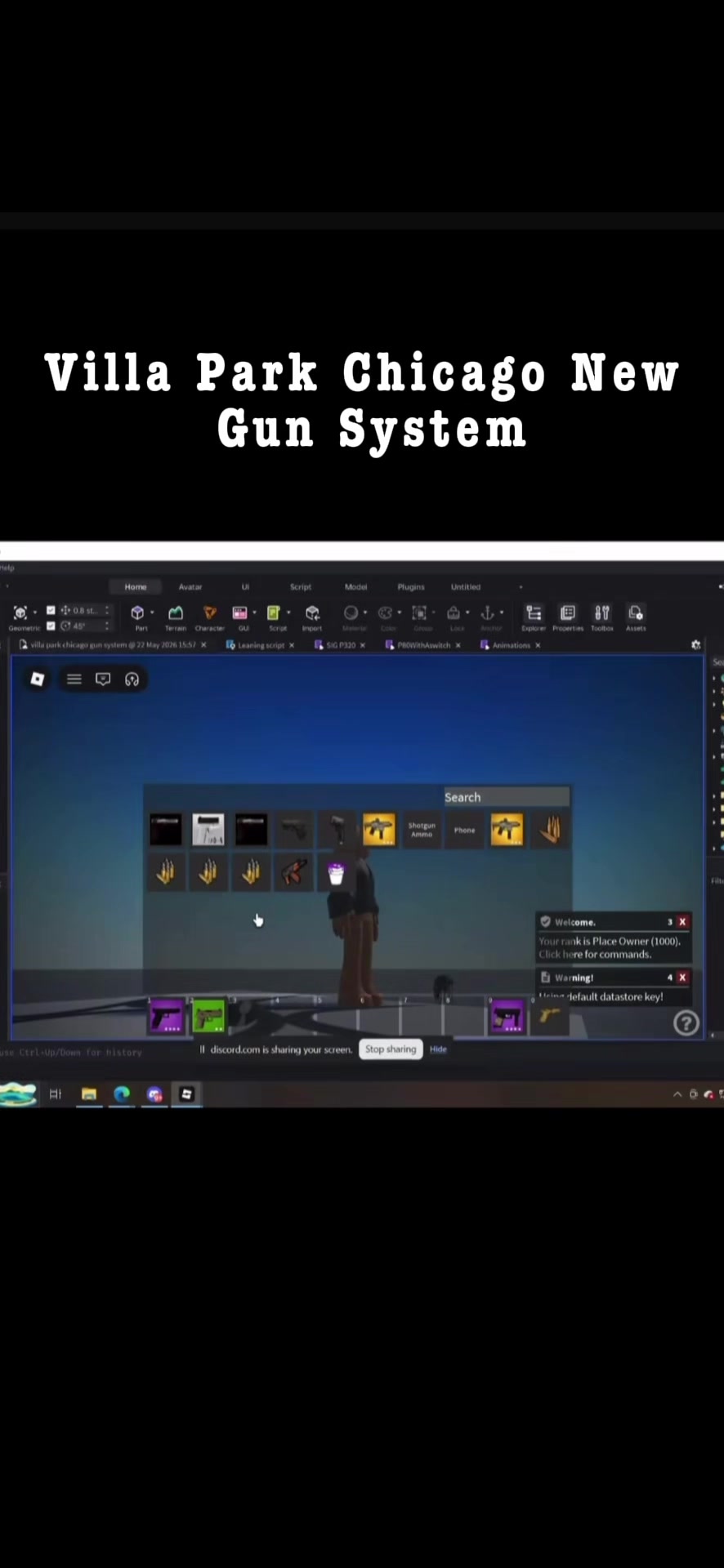
Task: Open Microsoft Edge on the taskbar
Action: 122,1094
